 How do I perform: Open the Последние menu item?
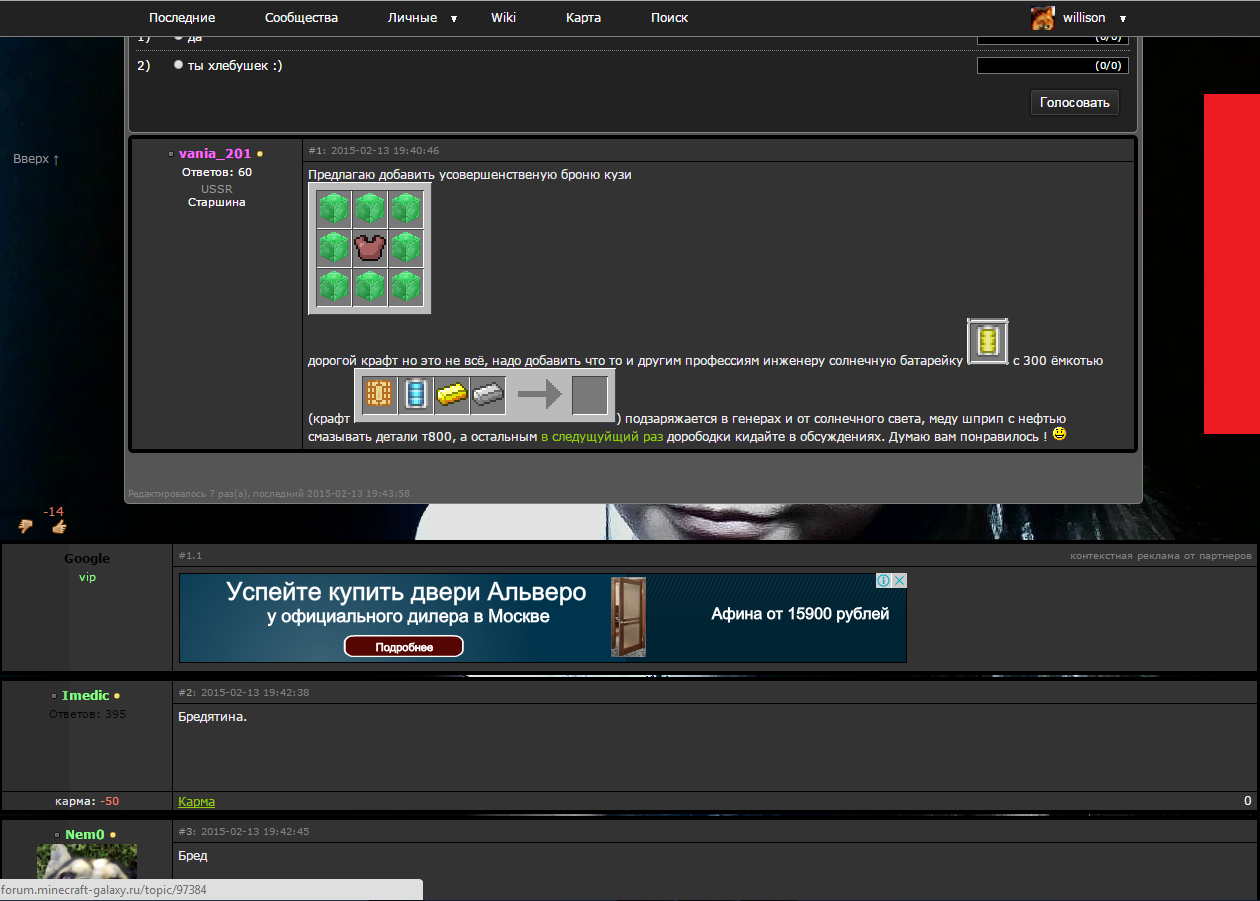pos(182,18)
